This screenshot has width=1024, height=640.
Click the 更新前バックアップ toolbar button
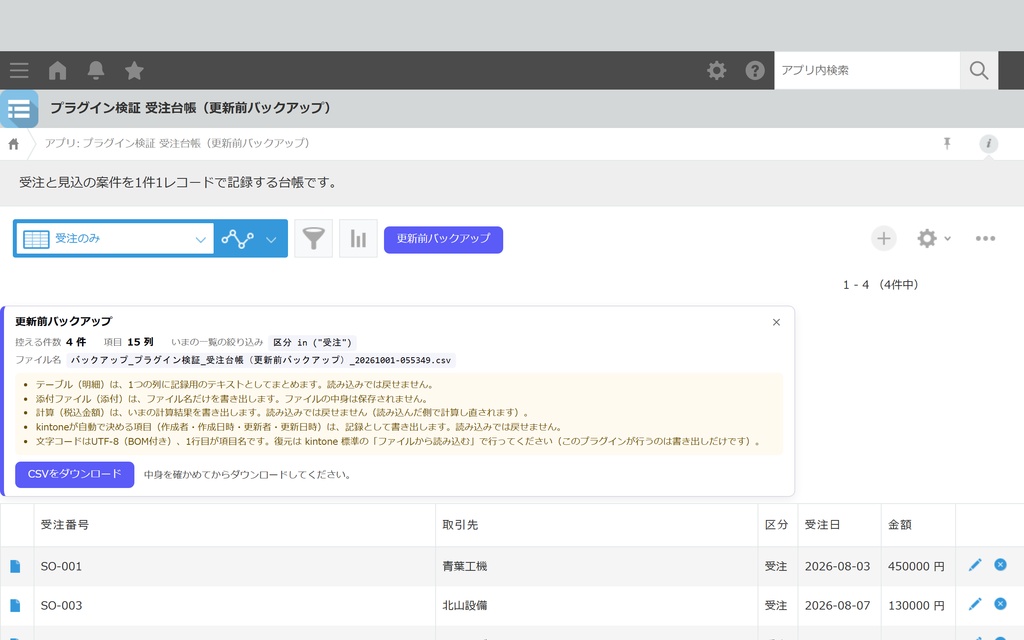coord(443,240)
